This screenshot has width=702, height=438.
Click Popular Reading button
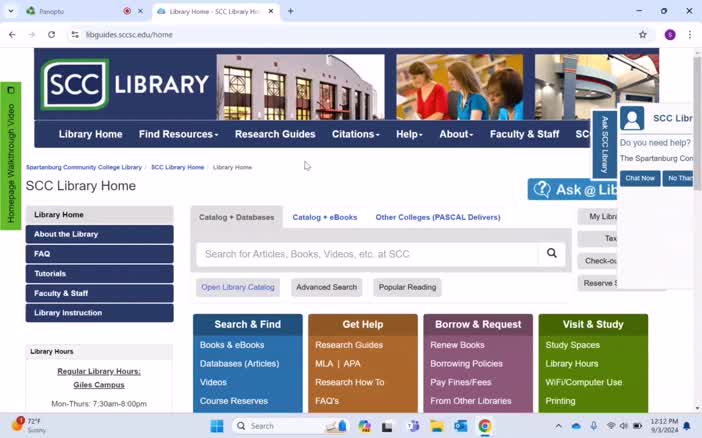407,287
